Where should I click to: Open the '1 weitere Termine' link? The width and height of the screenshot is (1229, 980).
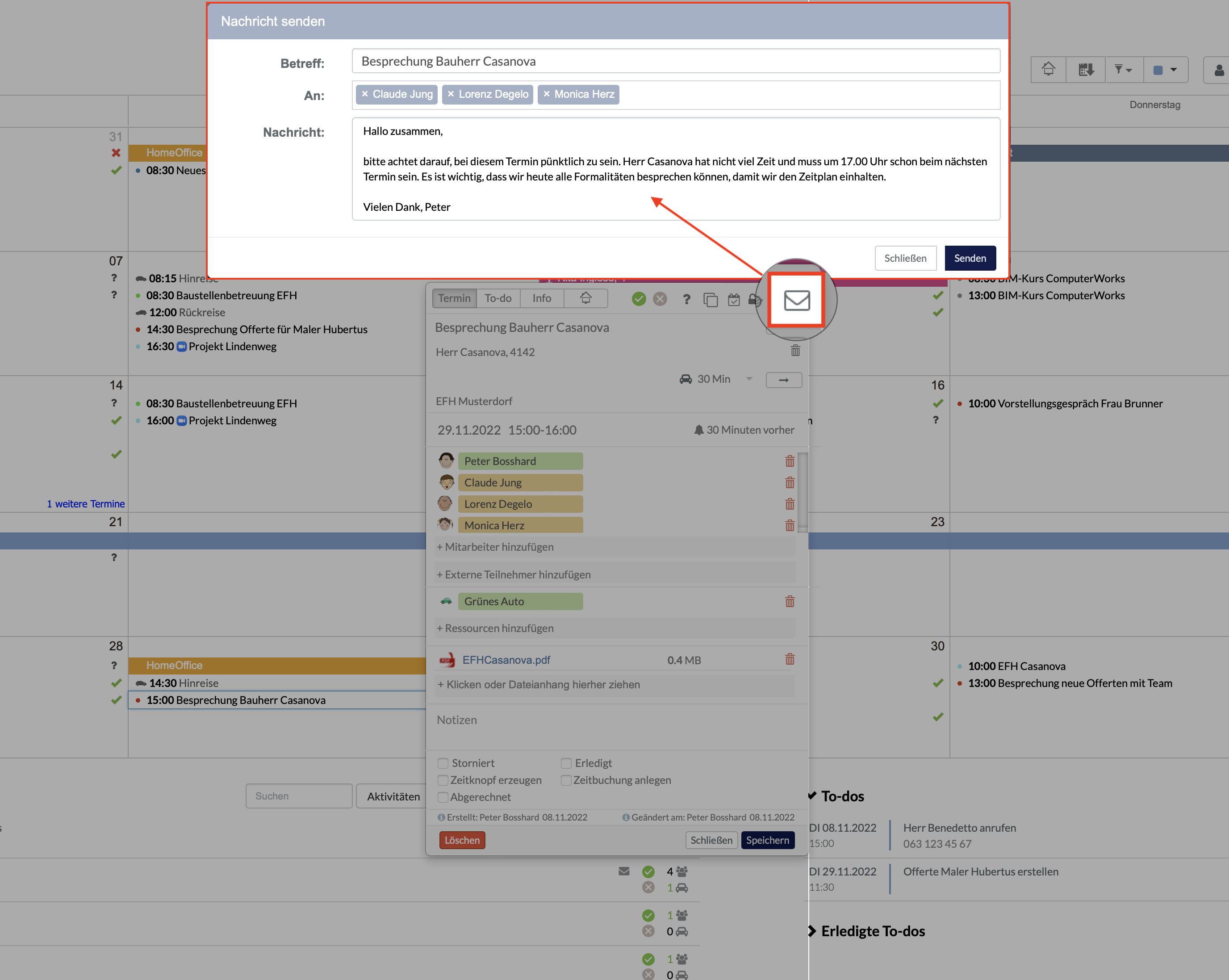85,504
